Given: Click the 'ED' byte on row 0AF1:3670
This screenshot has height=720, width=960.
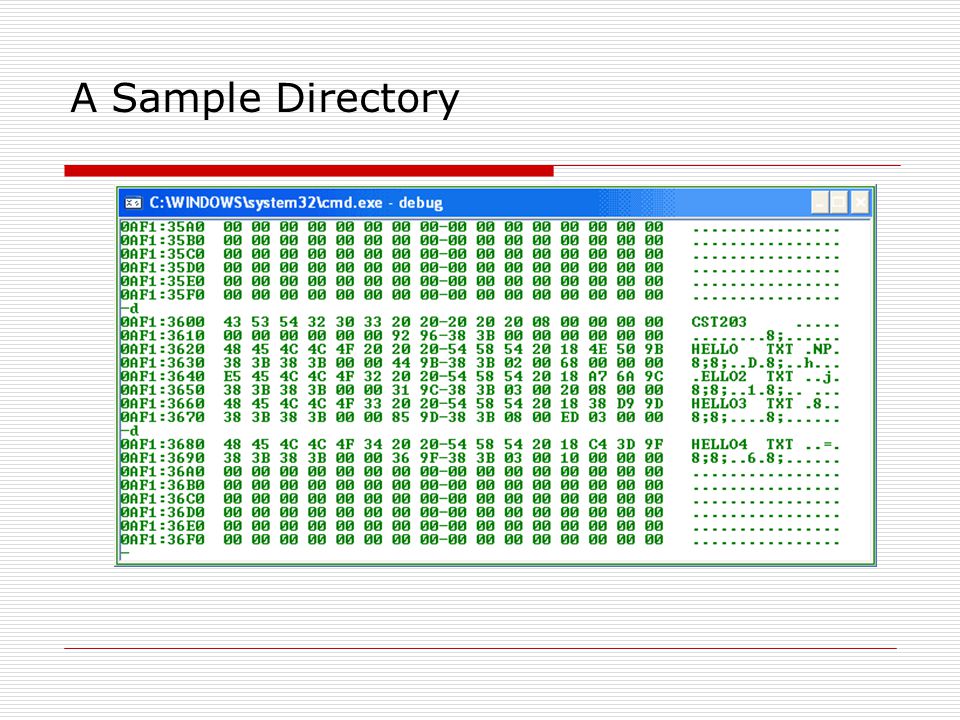Looking at the screenshot, I should click(569, 417).
